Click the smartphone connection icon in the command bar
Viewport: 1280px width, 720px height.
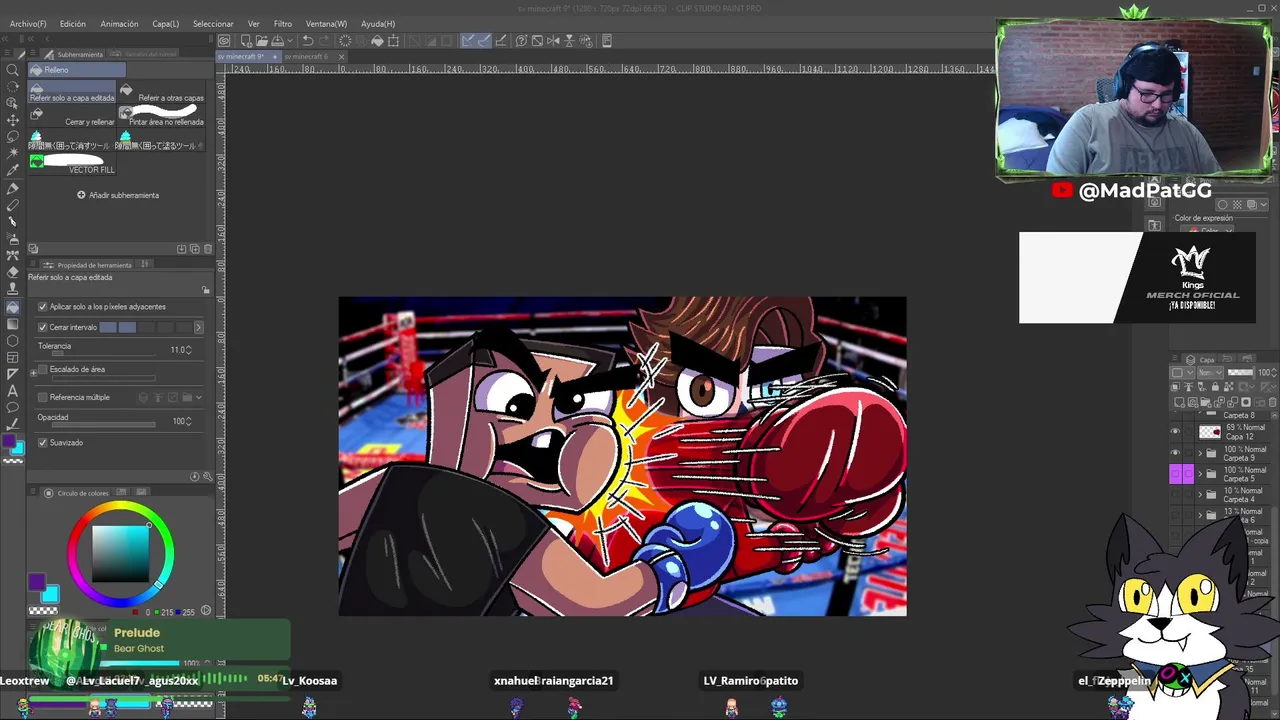[606, 41]
